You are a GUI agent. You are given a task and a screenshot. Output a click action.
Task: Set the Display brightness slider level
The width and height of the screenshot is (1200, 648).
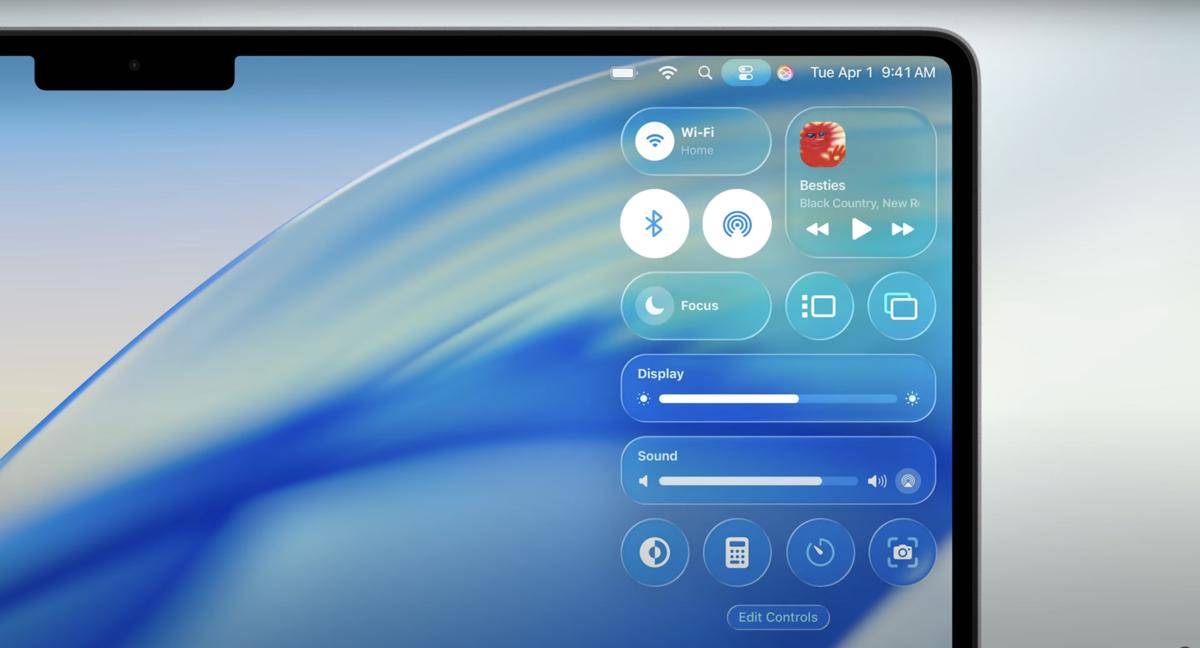pos(778,398)
